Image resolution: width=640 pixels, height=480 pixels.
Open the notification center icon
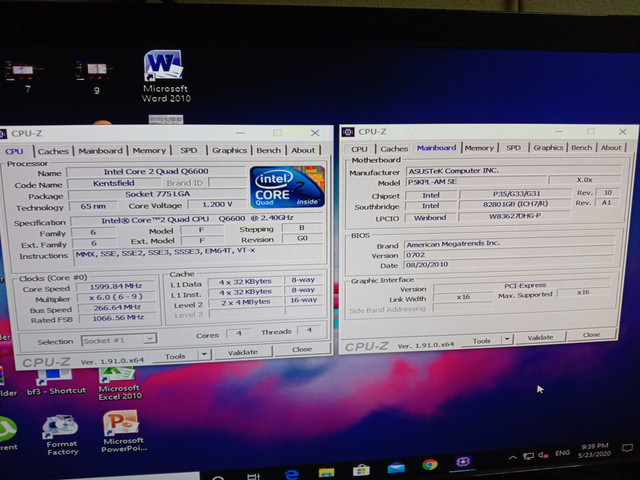click(x=627, y=448)
